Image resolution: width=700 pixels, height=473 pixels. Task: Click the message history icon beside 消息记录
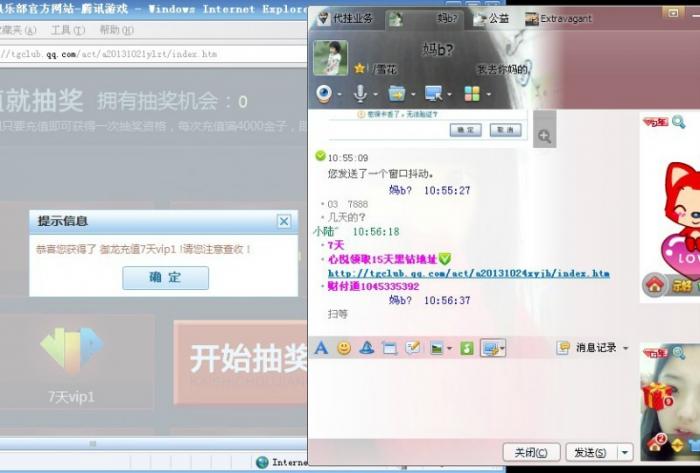(x=563, y=348)
